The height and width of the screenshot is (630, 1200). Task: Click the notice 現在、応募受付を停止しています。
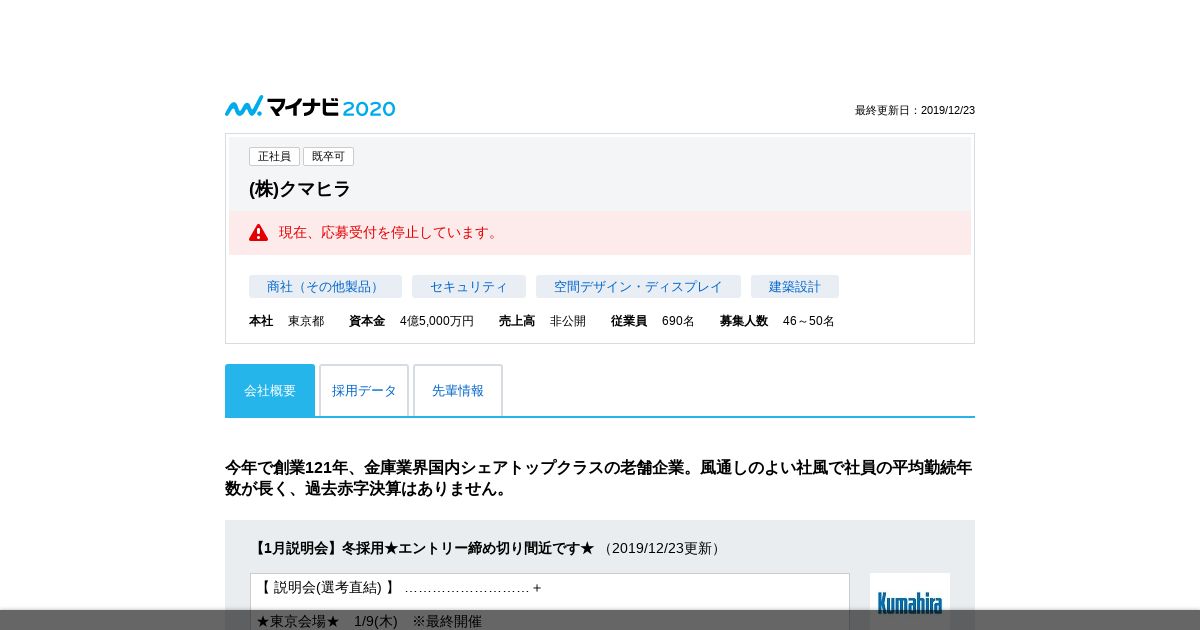[x=390, y=232]
